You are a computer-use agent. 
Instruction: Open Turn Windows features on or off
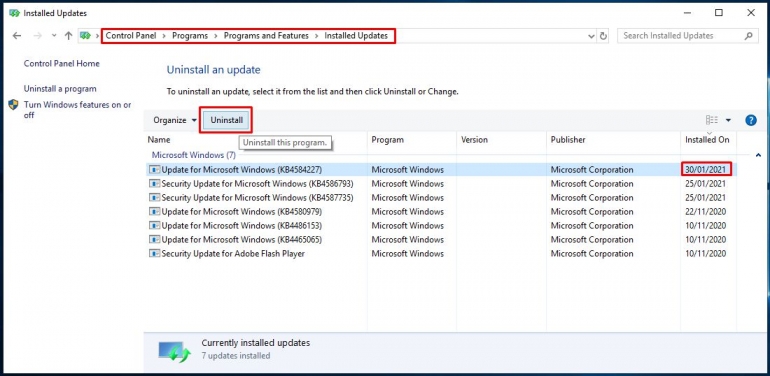(x=78, y=110)
